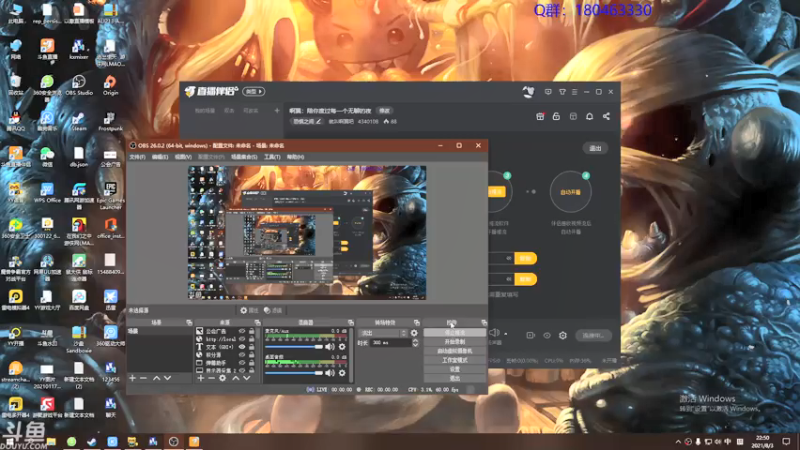Toggle visibility of 公会广告 source
The height and width of the screenshot is (450, 800).
(242, 331)
